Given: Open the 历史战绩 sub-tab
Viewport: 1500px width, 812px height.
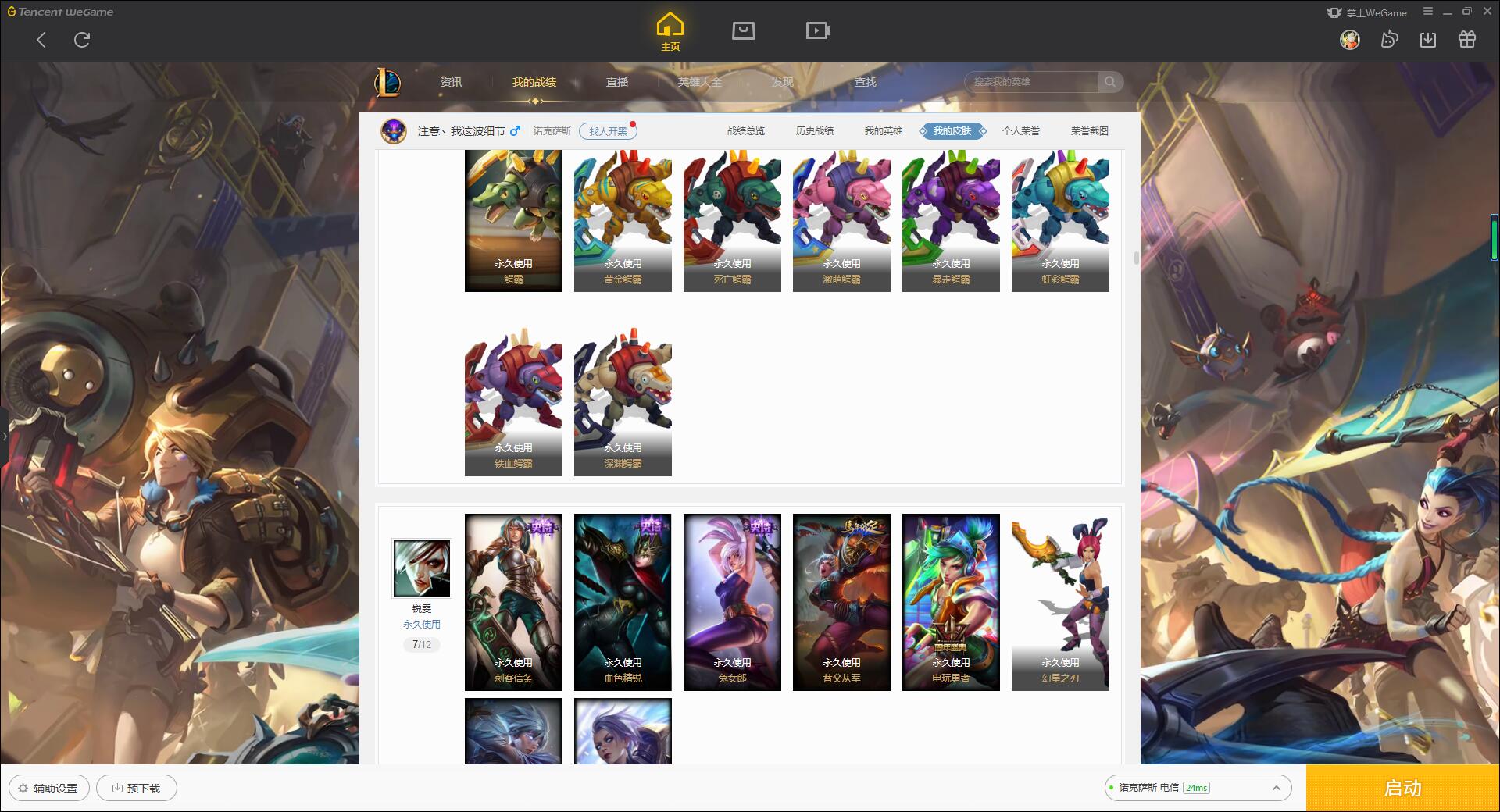Looking at the screenshot, I should pyautogui.click(x=815, y=131).
